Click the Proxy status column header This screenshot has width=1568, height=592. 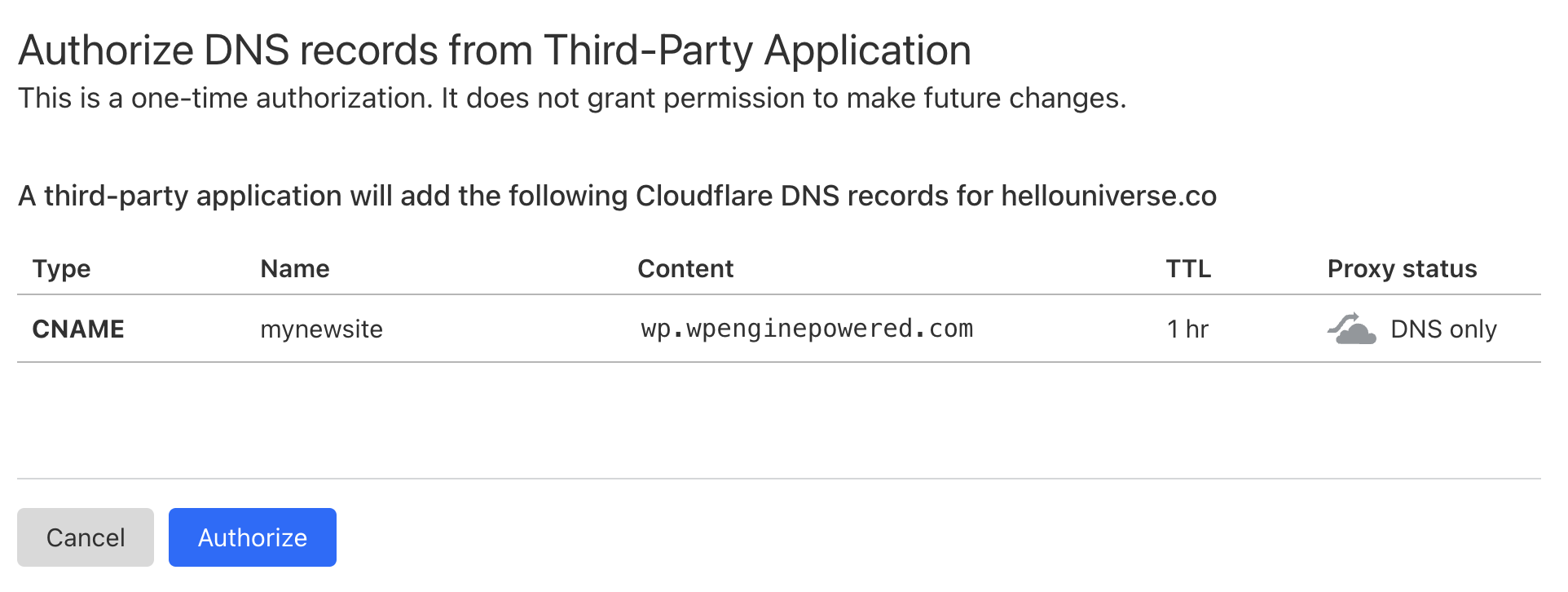(x=1400, y=268)
